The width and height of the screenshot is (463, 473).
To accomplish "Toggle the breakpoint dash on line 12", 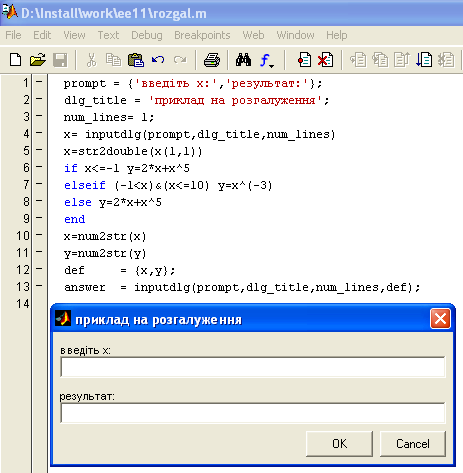I will 39,268.
